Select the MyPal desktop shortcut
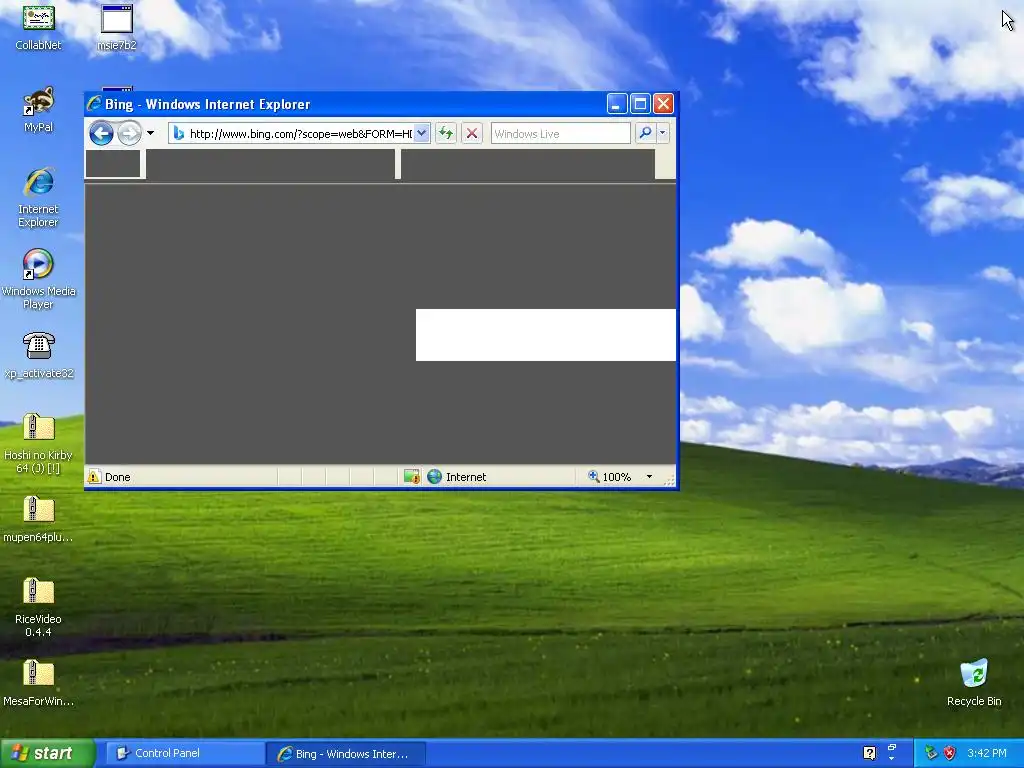This screenshot has width=1024, height=768. click(39, 110)
